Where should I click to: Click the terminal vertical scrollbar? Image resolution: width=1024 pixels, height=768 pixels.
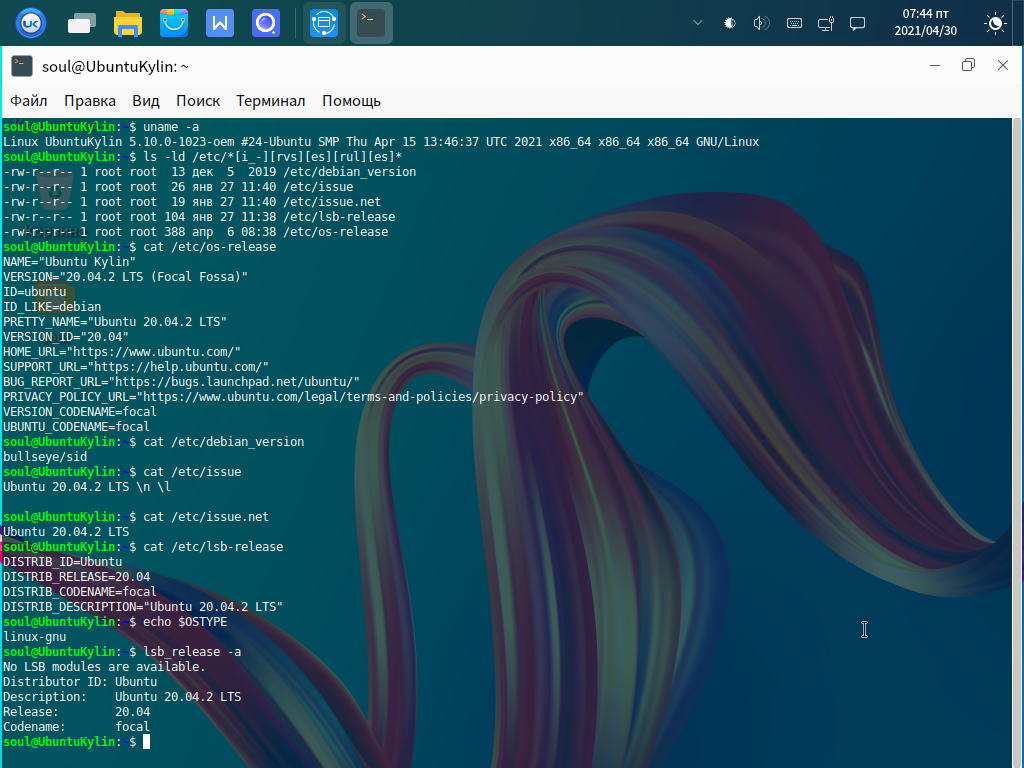pos(1017,443)
